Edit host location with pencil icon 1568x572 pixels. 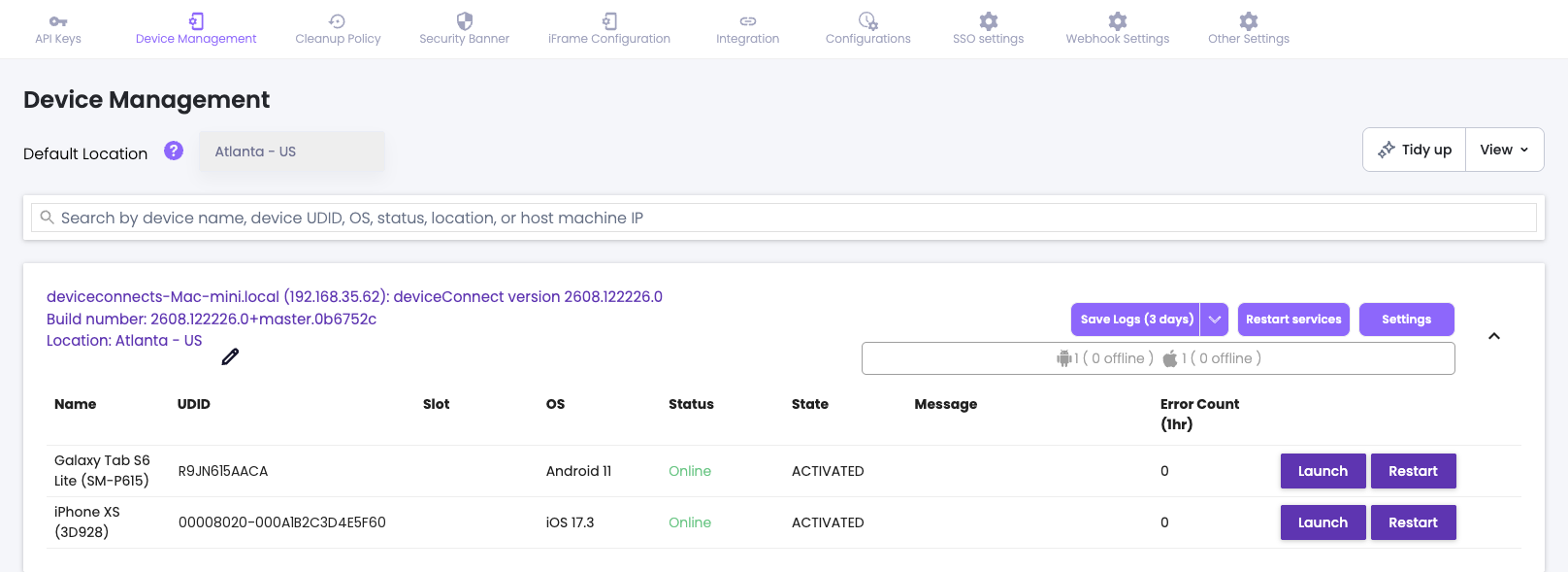(x=230, y=356)
